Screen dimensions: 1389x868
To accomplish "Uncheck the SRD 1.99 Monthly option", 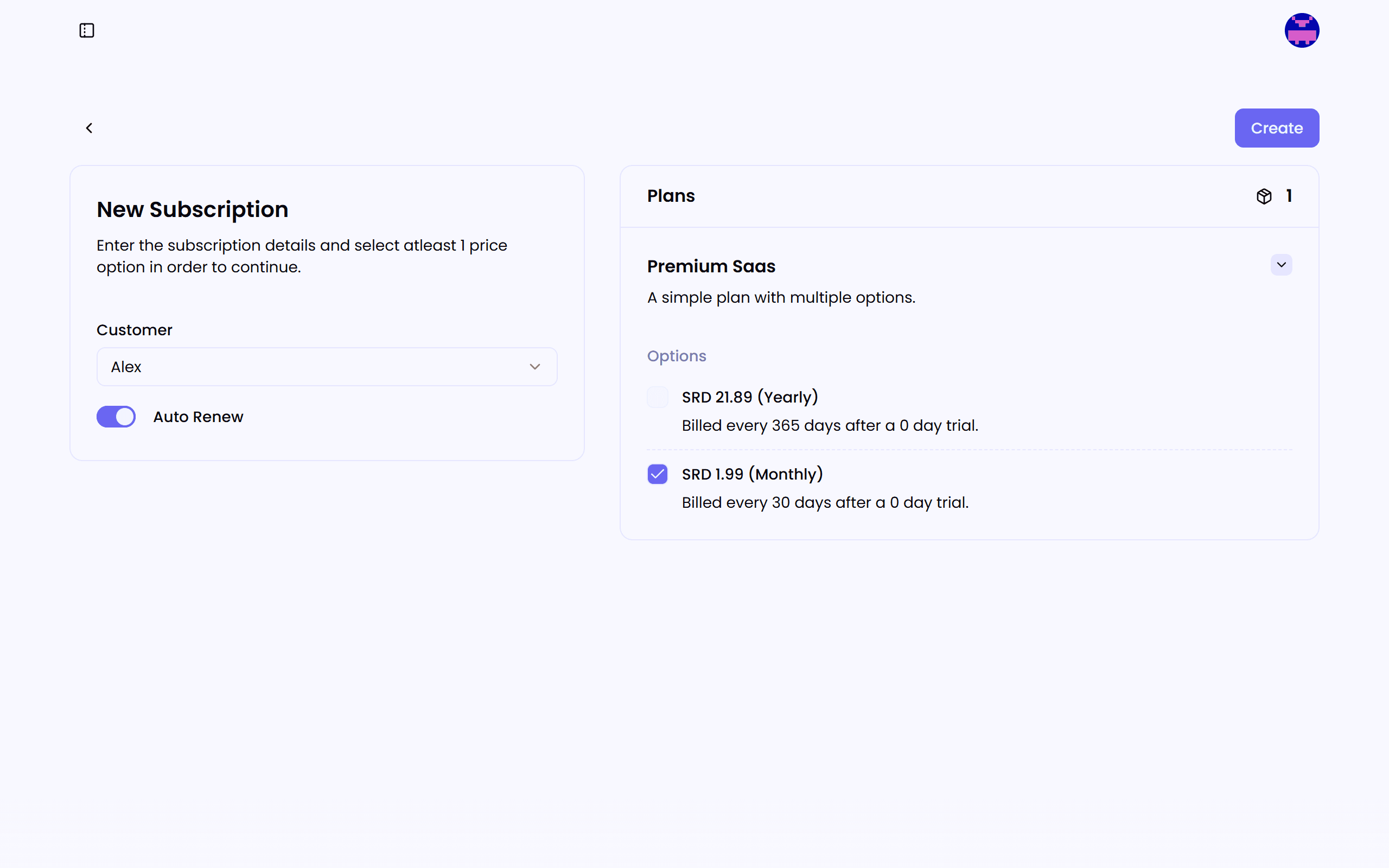I will (x=657, y=474).
